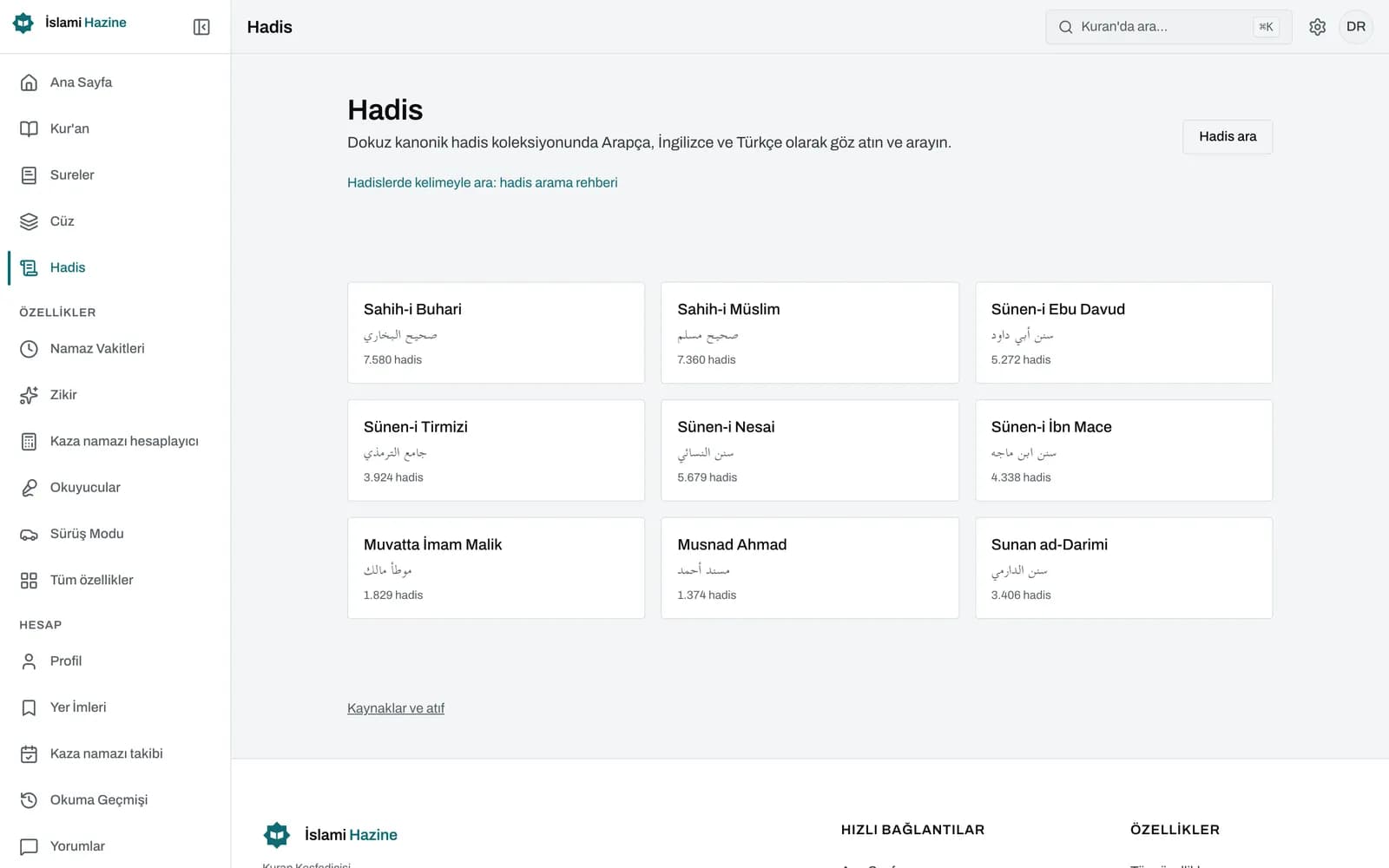The width and height of the screenshot is (1389, 868).
Task: Focus the Kuran'da ara search field
Action: 1168,27
